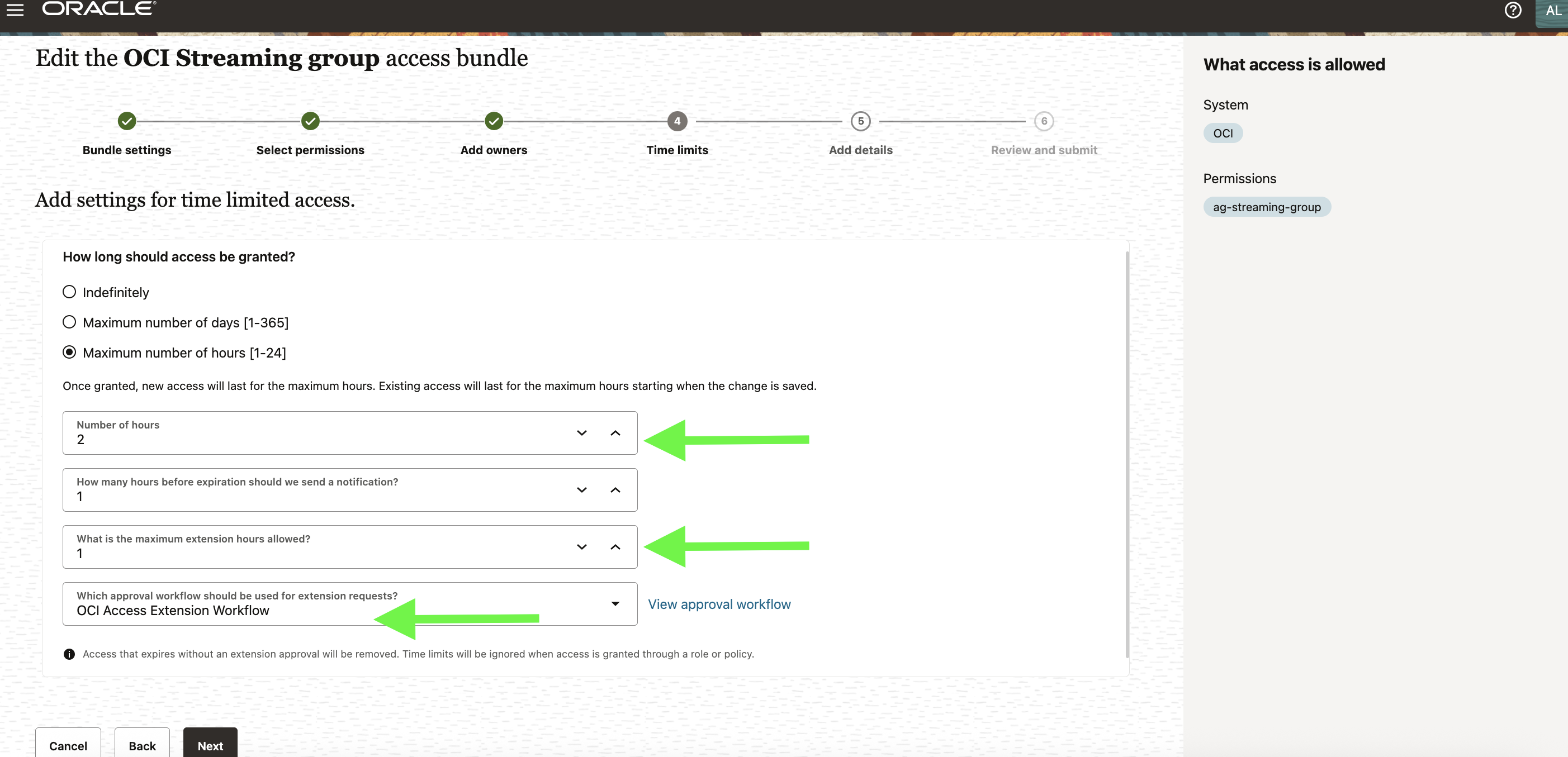
Task: Select Maximum number of hours option
Action: [x=69, y=352]
